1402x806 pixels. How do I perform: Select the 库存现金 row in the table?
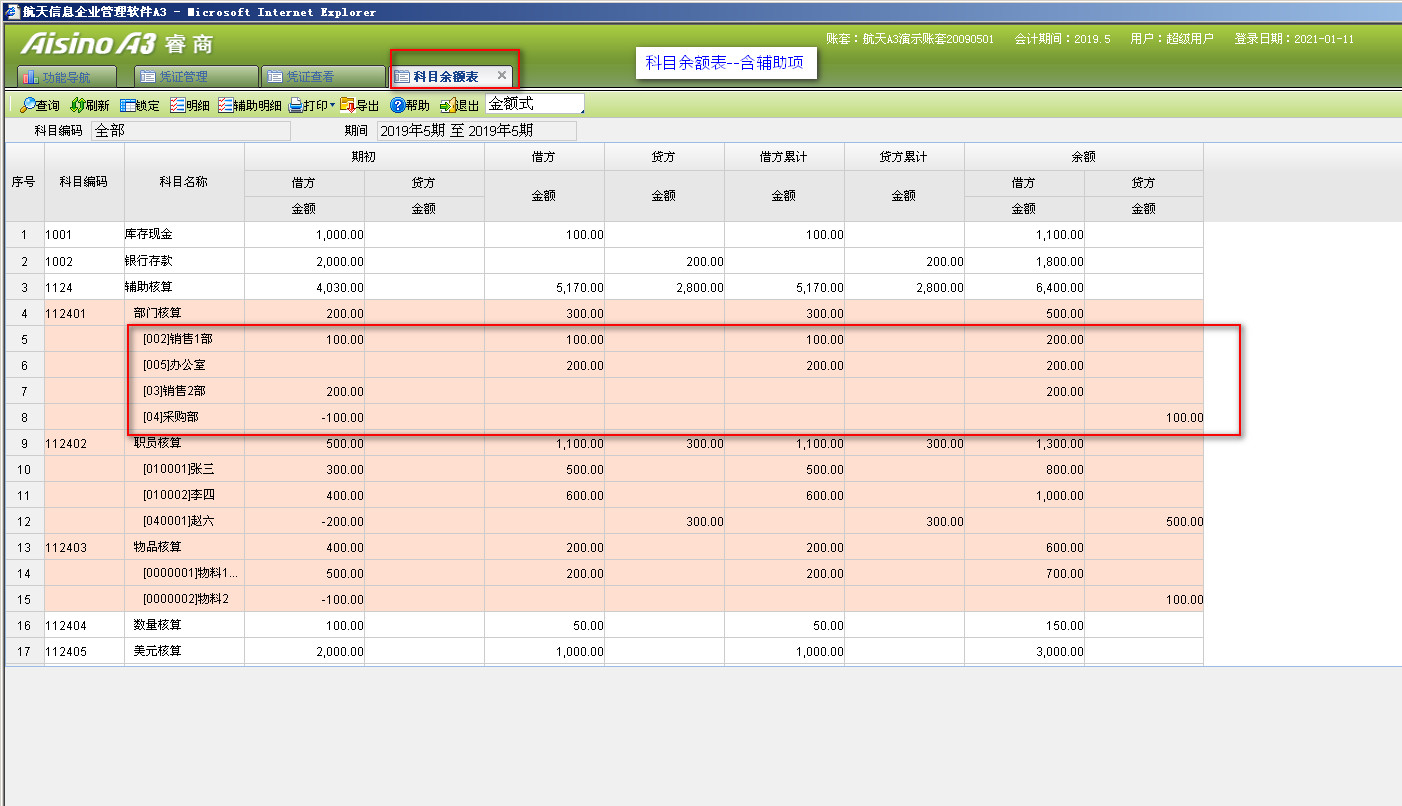coord(148,235)
